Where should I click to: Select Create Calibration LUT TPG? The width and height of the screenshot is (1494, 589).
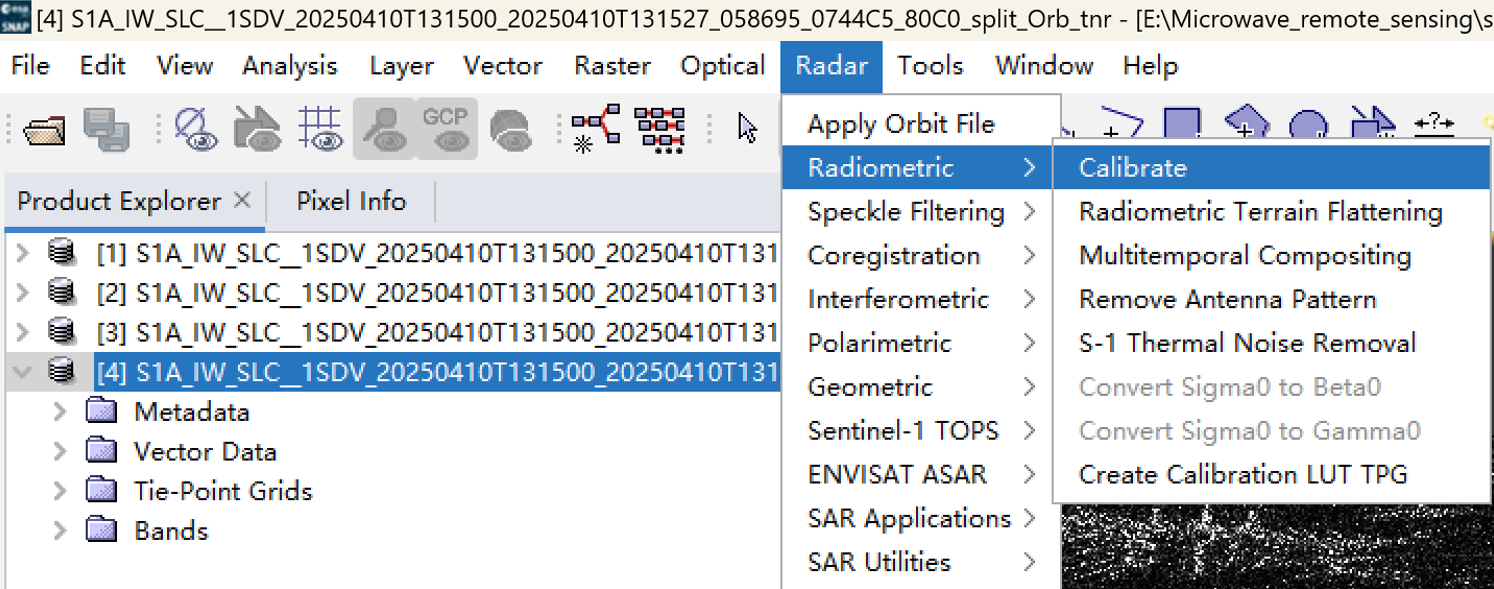[x=1271, y=475]
